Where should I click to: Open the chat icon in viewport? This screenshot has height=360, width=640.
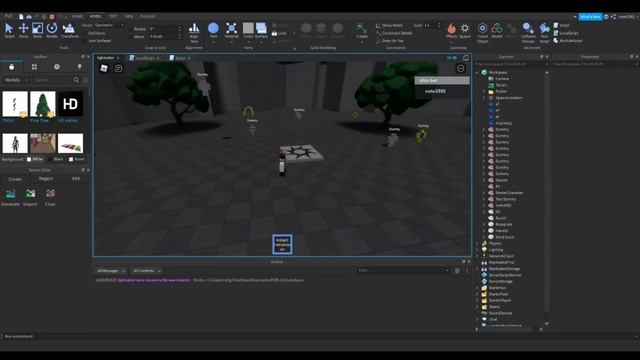pos(119,68)
